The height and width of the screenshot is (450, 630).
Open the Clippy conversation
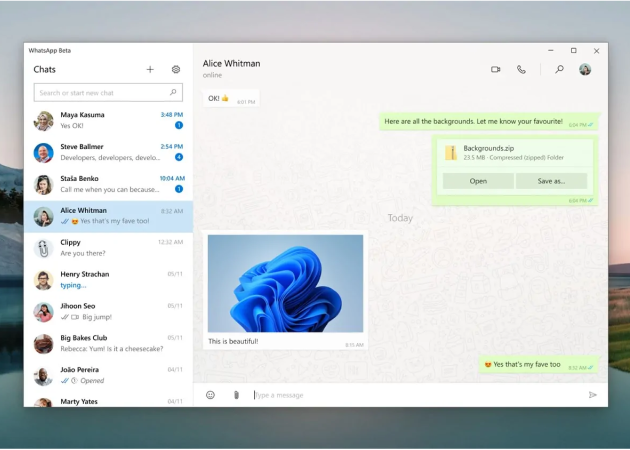[108, 248]
